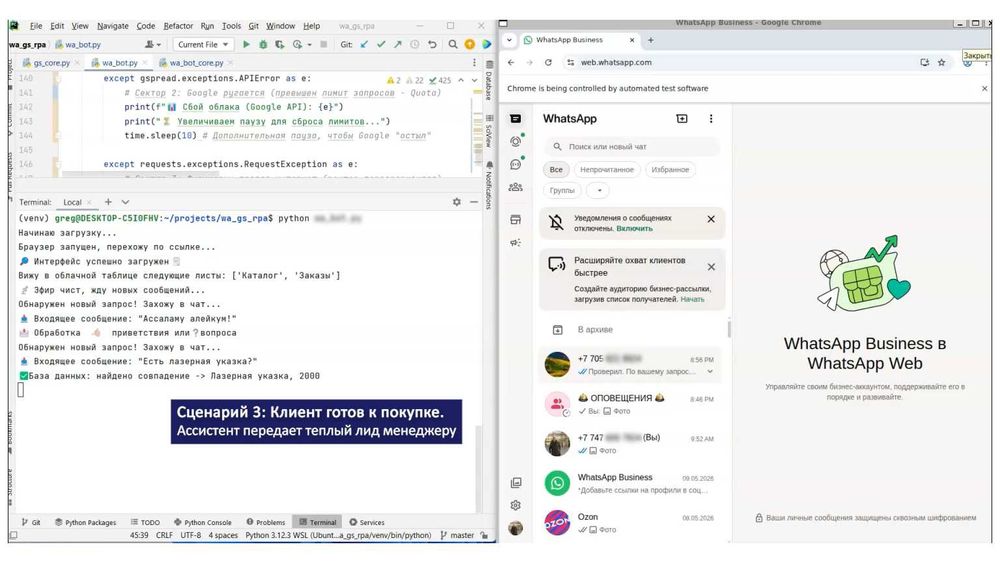The height and width of the screenshot is (563, 1000).
Task: Open WhatsApp Channels sidebar icon
Action: [x=515, y=165]
